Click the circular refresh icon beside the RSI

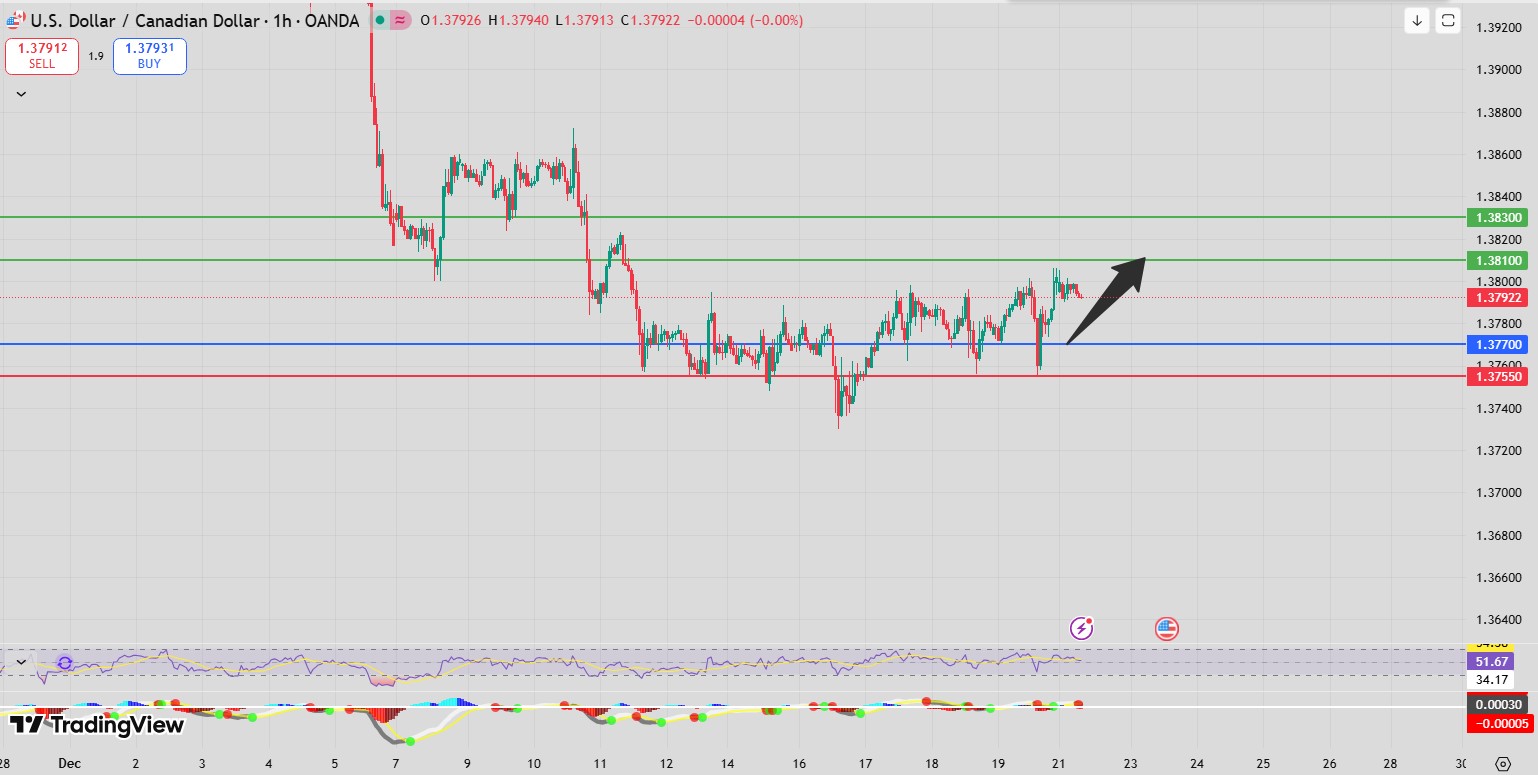click(64, 661)
